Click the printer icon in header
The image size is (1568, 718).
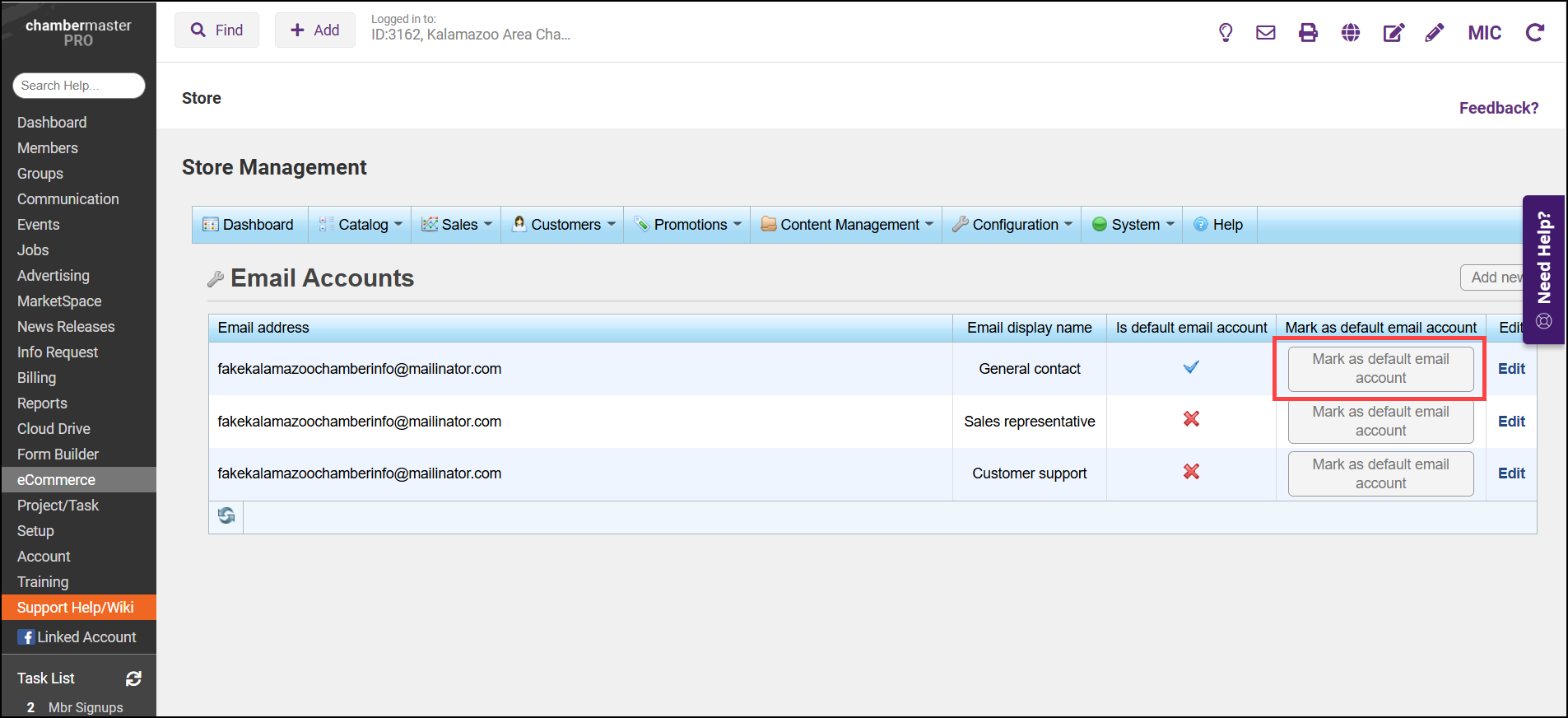click(x=1308, y=33)
